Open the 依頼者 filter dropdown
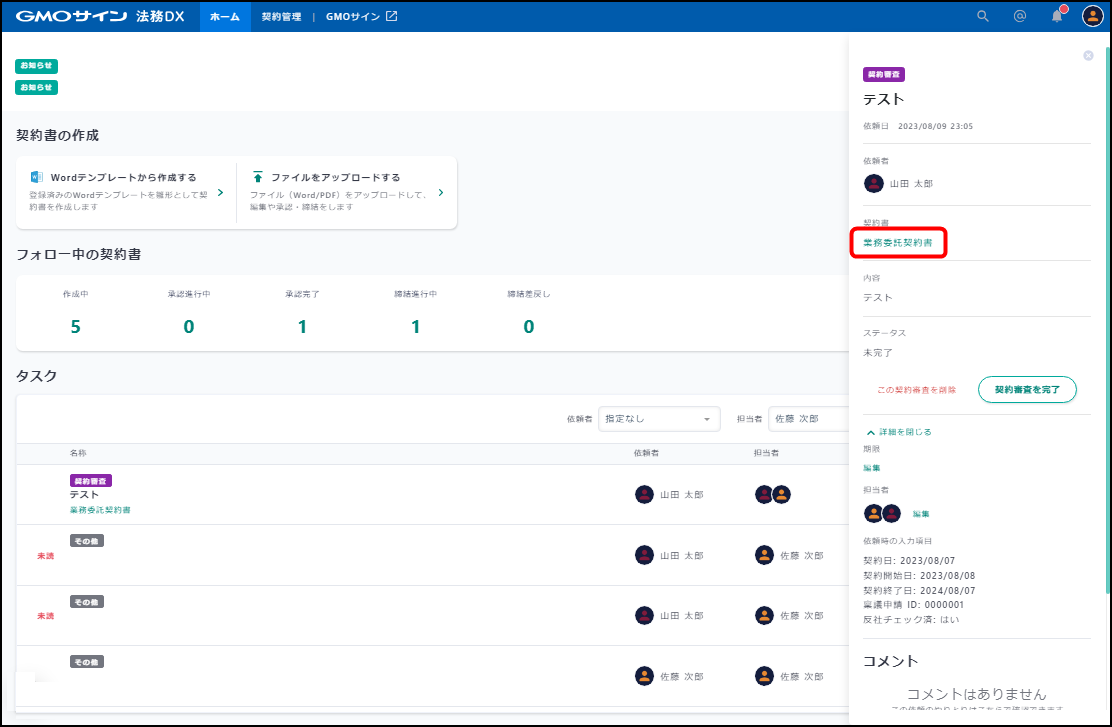The width and height of the screenshot is (1112, 727). pyautogui.click(x=658, y=419)
